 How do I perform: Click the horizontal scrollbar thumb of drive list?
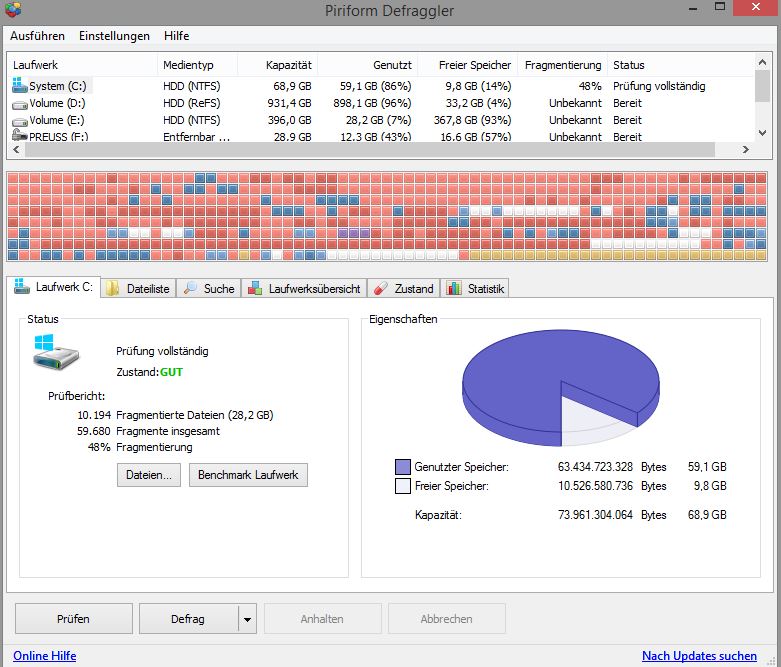point(370,149)
